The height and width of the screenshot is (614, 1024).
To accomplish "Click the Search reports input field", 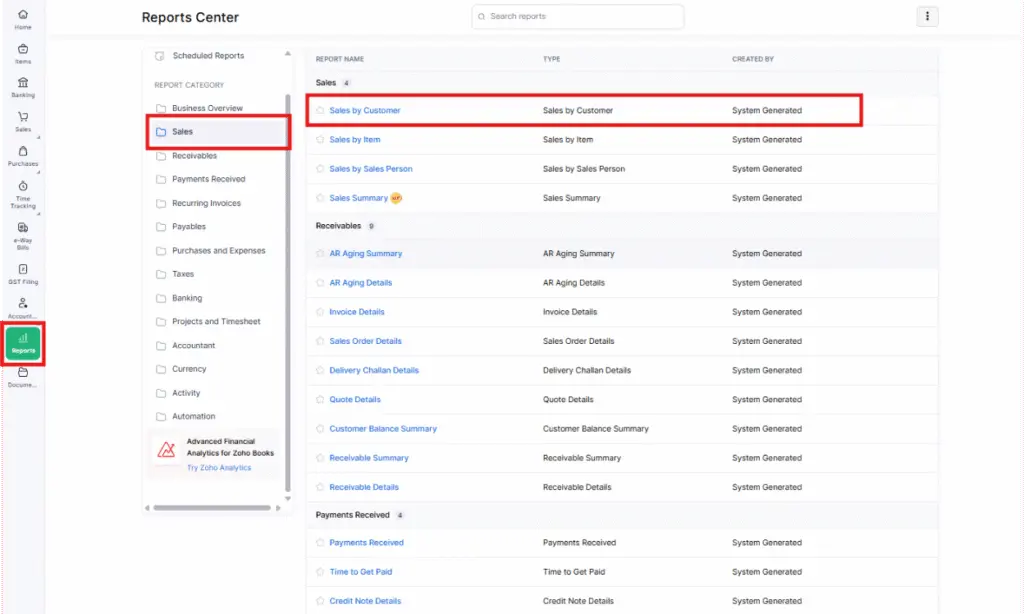I will (x=578, y=16).
